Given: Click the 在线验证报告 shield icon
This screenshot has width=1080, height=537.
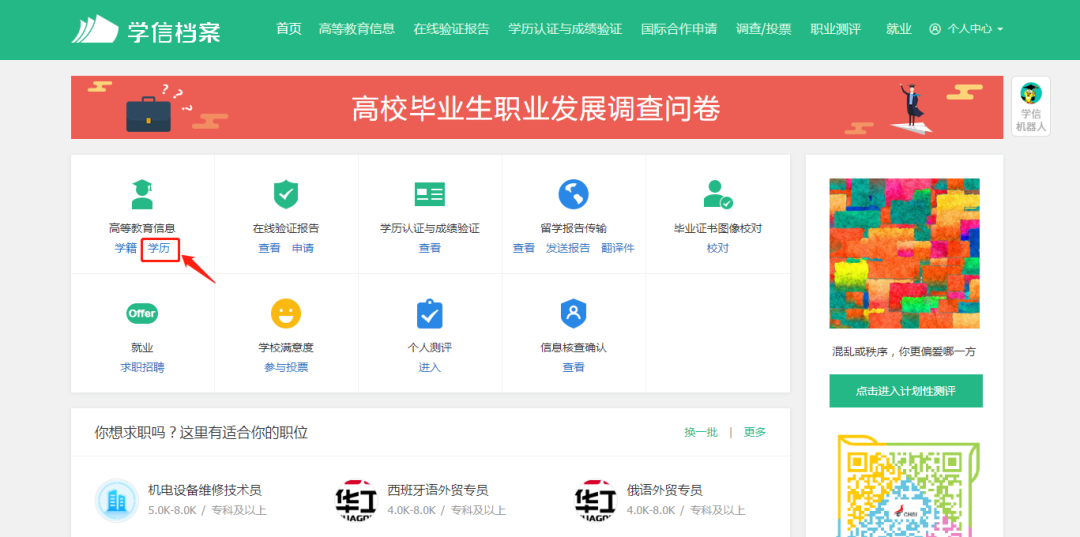Looking at the screenshot, I should coord(286,194).
